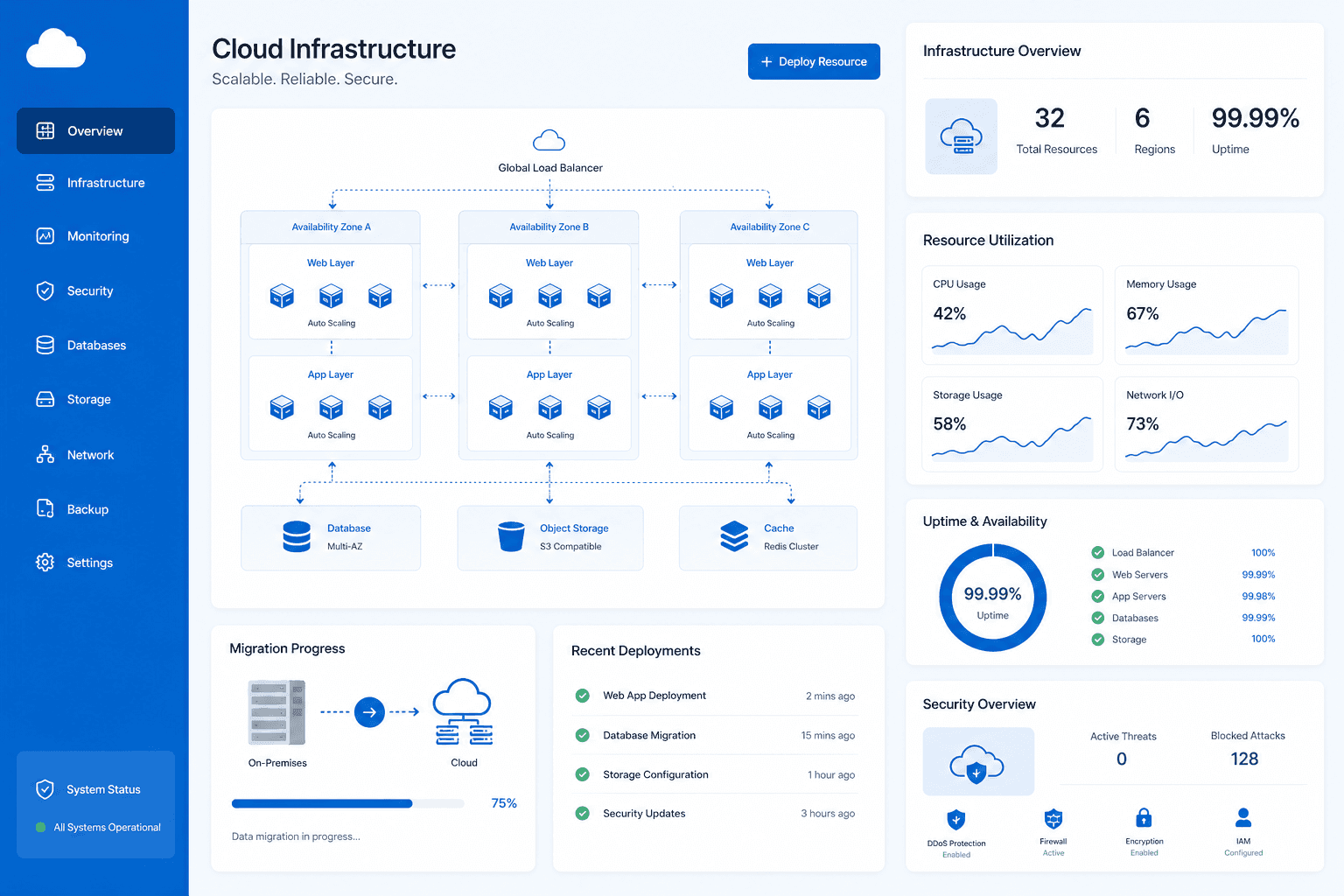Click the Databases cylinder icon in sidebar
This screenshot has width=1344, height=896.
pyautogui.click(x=45, y=345)
